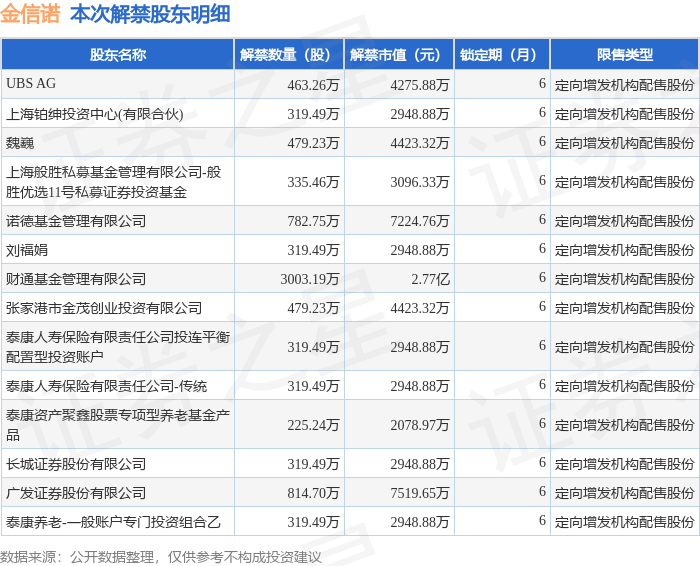Image resolution: width=700 pixels, height=566 pixels.
Task: Click the 解禁市值（元） column header
Action: pos(399,55)
